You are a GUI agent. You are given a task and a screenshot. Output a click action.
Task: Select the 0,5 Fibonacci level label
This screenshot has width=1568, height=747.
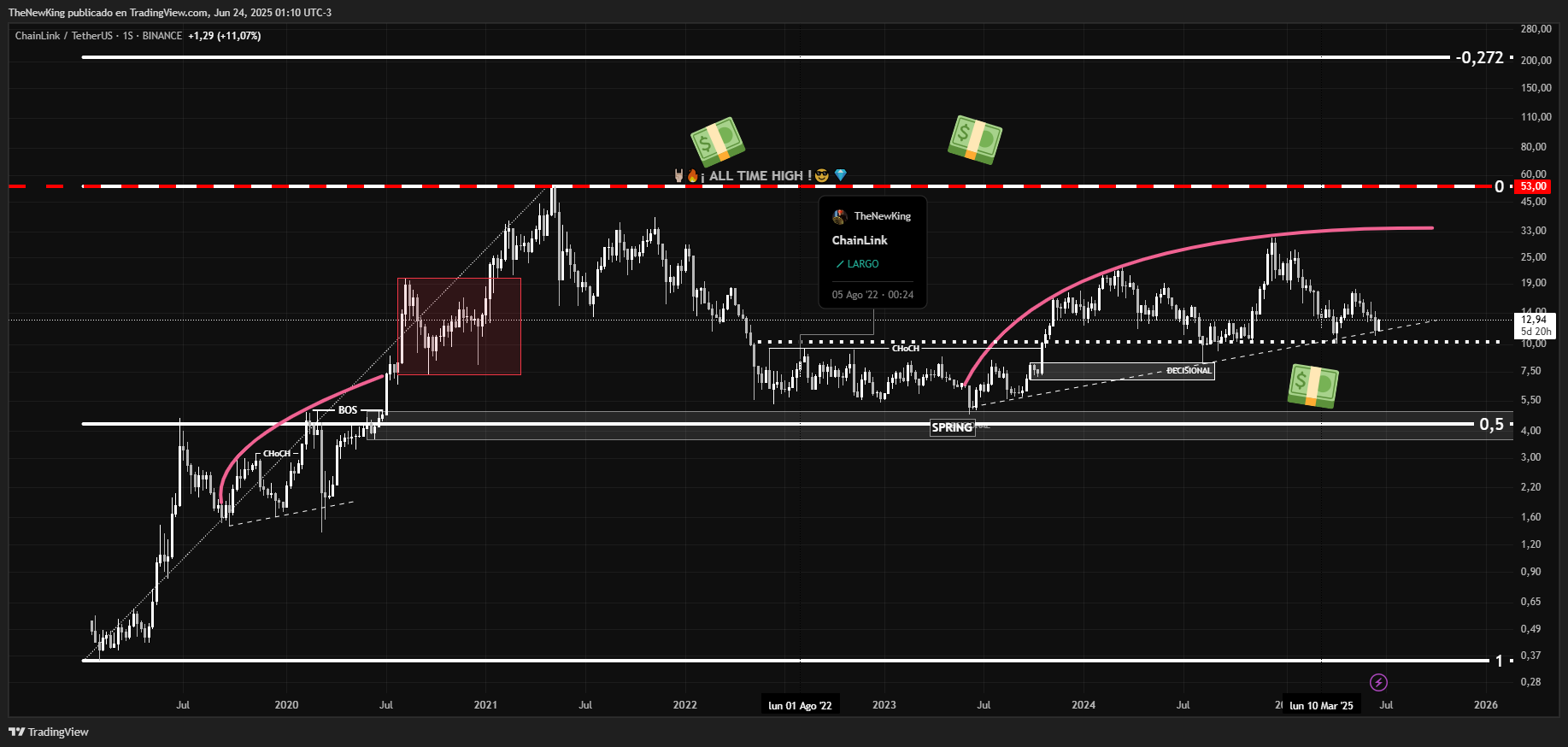pyautogui.click(x=1491, y=424)
